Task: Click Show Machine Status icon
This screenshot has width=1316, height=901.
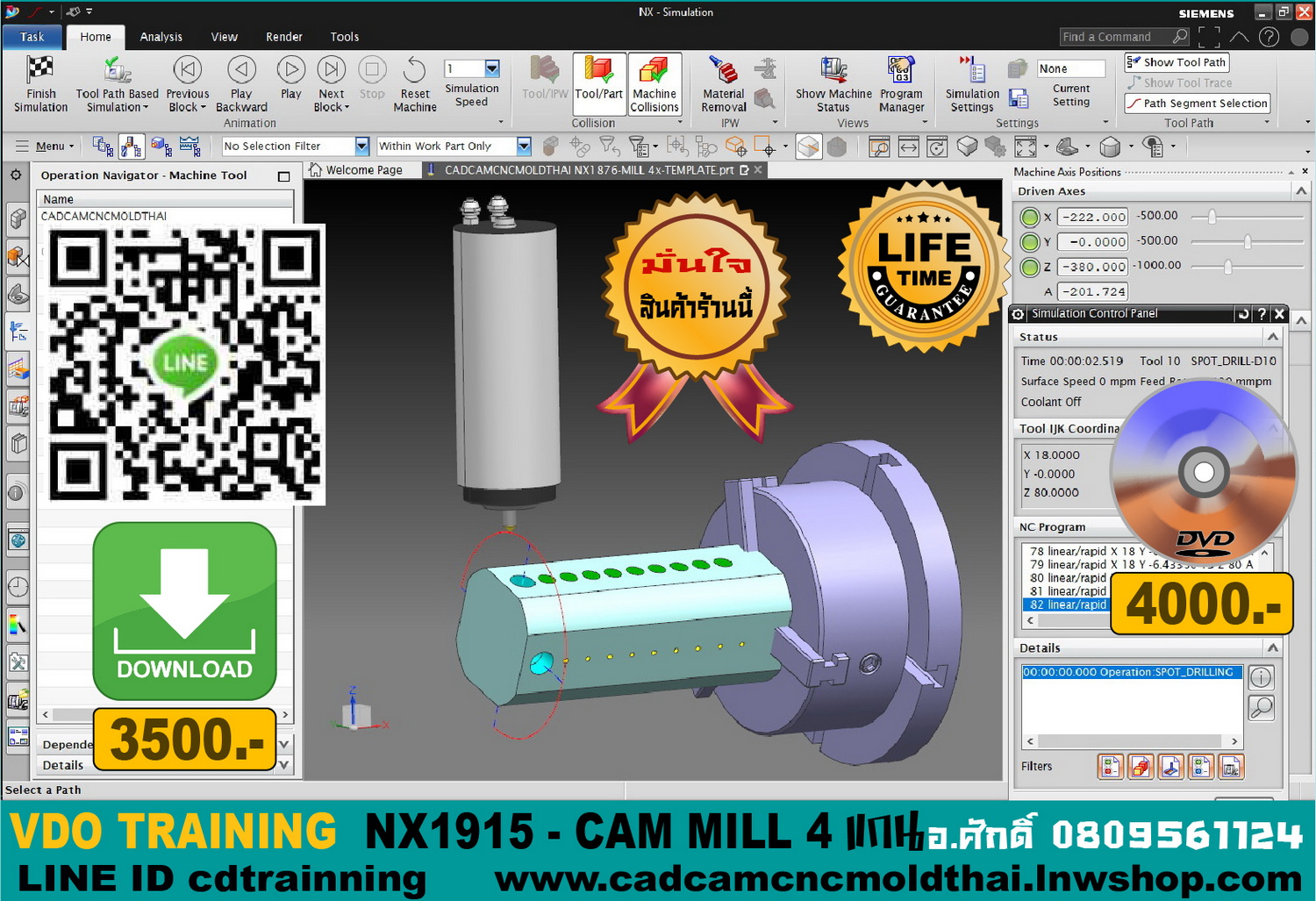Action: (833, 72)
